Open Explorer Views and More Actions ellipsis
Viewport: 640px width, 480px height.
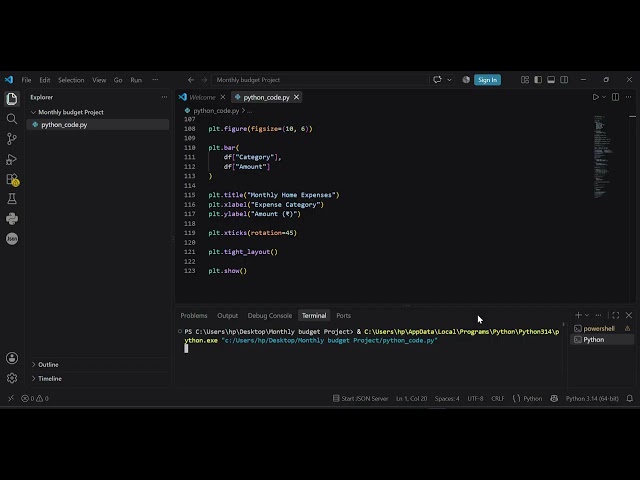tap(164, 97)
